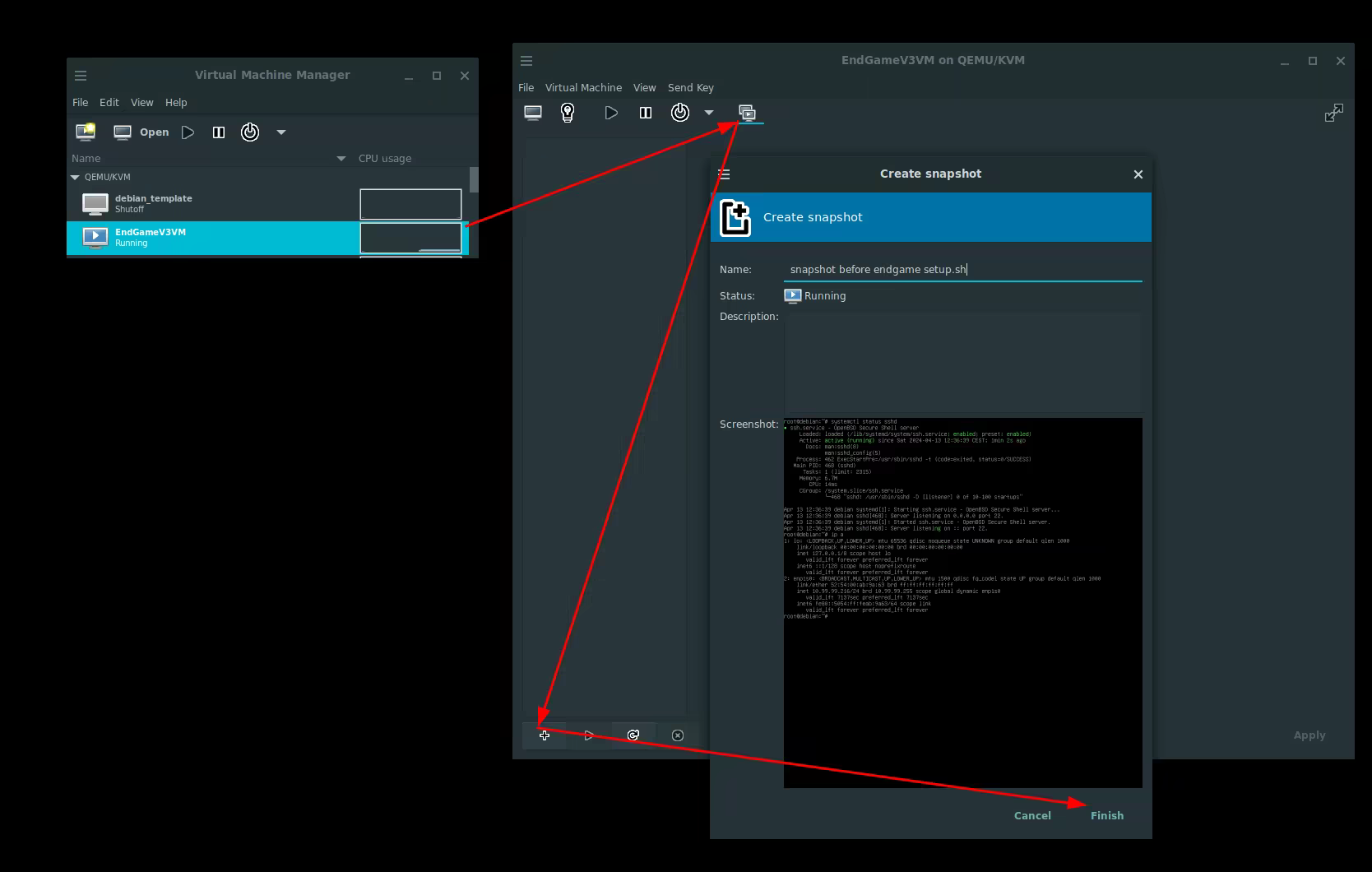The width and height of the screenshot is (1372, 872).
Task: Open the Send Key menu
Action: click(x=690, y=87)
